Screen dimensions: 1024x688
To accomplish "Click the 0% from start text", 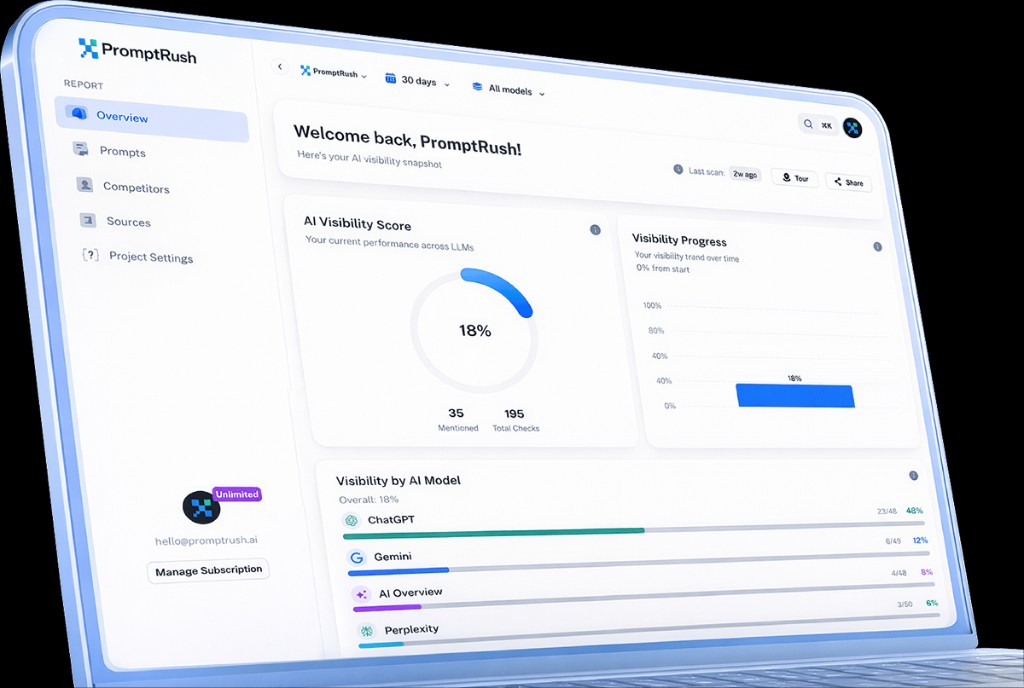I will [662, 268].
